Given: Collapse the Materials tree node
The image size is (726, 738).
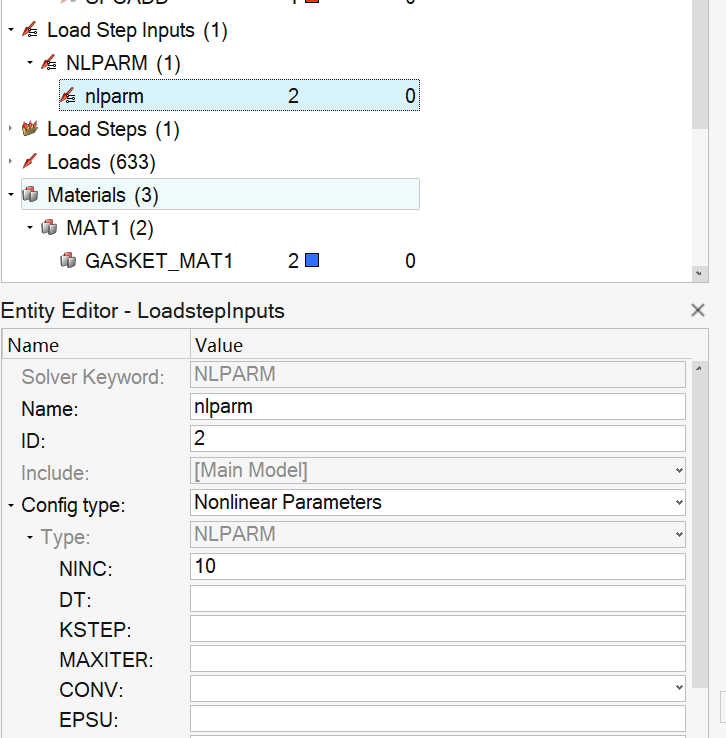Looking at the screenshot, I should coord(10,195).
